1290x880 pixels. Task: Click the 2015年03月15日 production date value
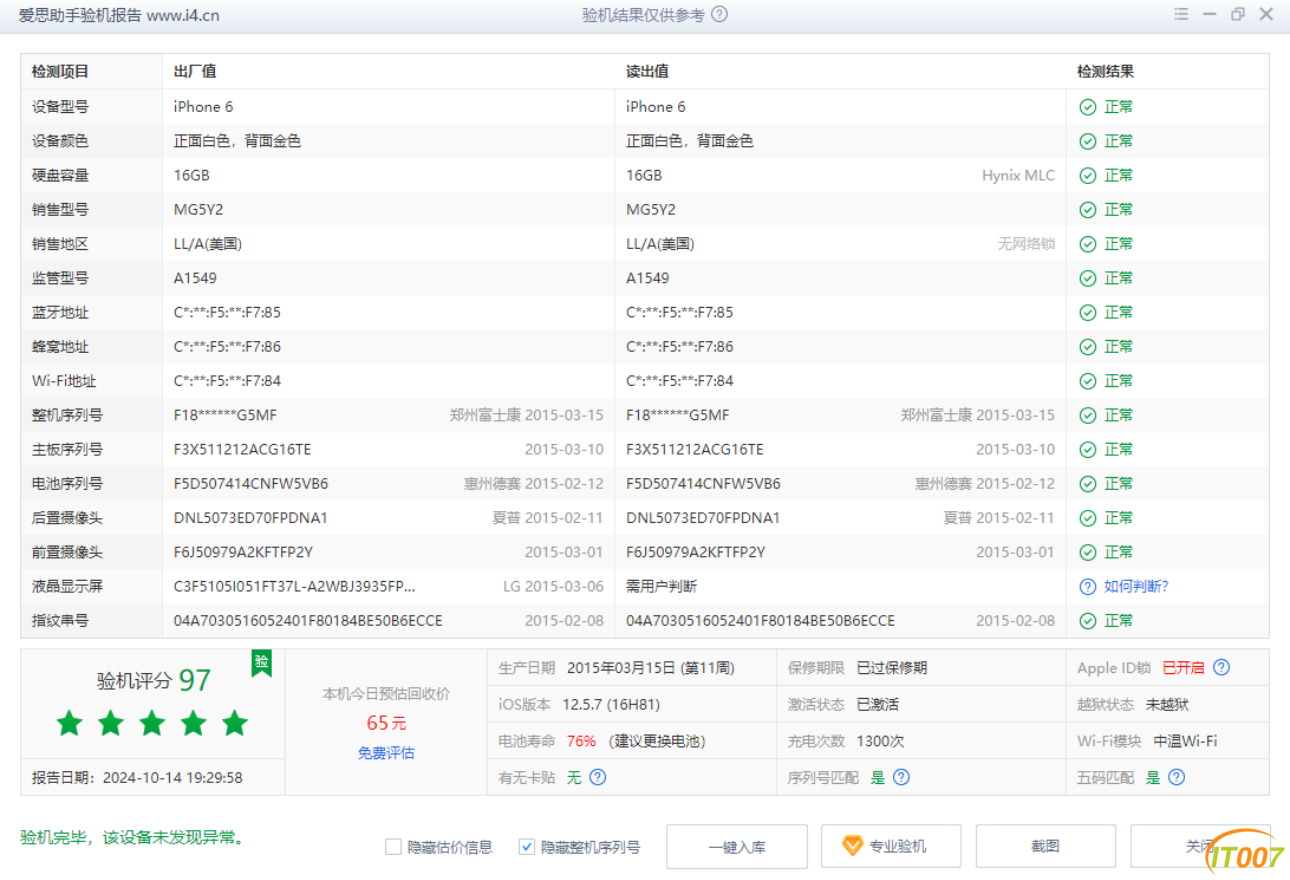650,667
